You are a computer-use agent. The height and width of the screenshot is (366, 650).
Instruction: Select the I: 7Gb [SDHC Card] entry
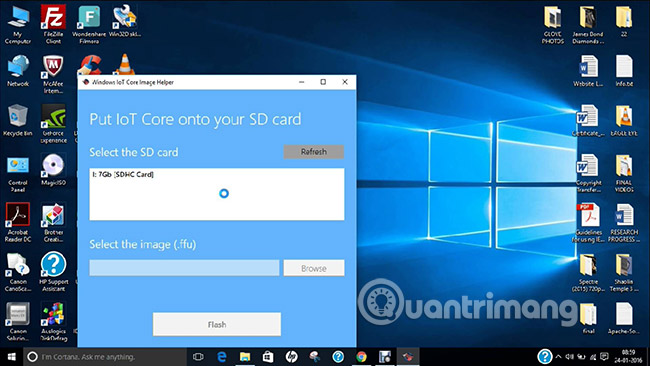(x=123, y=175)
